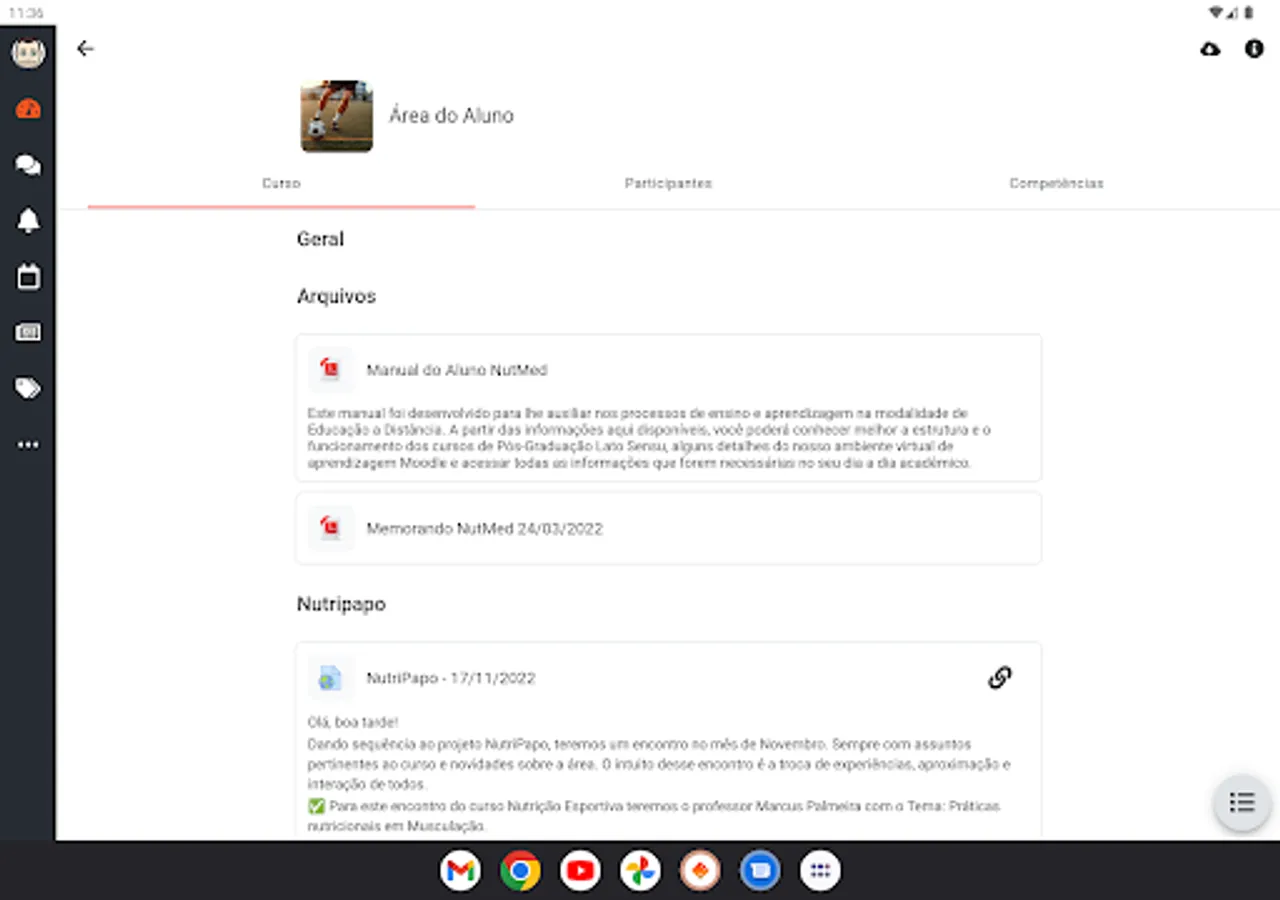
Task: Open the app launcher grid
Action: (x=820, y=872)
